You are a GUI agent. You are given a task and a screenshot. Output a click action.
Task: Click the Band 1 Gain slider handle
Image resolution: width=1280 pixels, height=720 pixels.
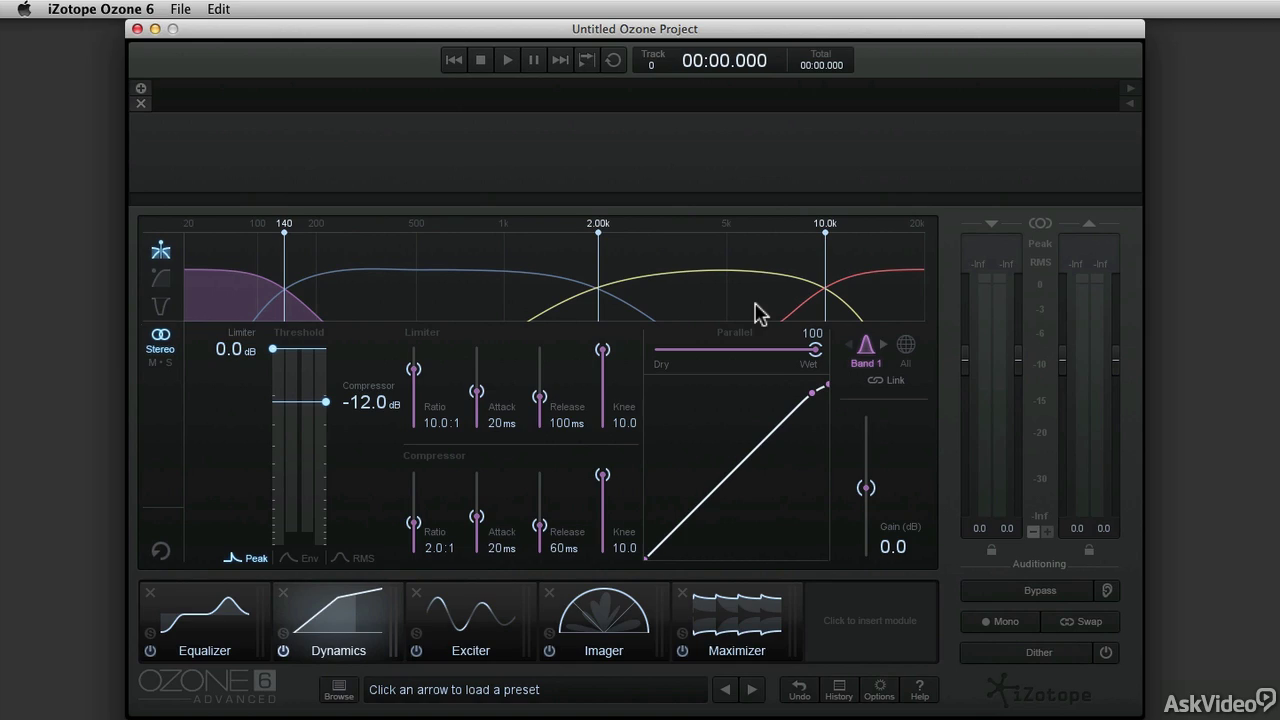(x=866, y=488)
